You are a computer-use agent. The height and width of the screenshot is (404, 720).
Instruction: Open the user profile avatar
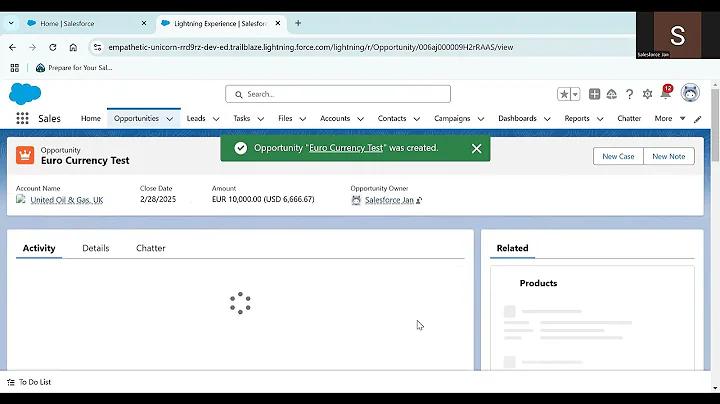click(x=690, y=93)
